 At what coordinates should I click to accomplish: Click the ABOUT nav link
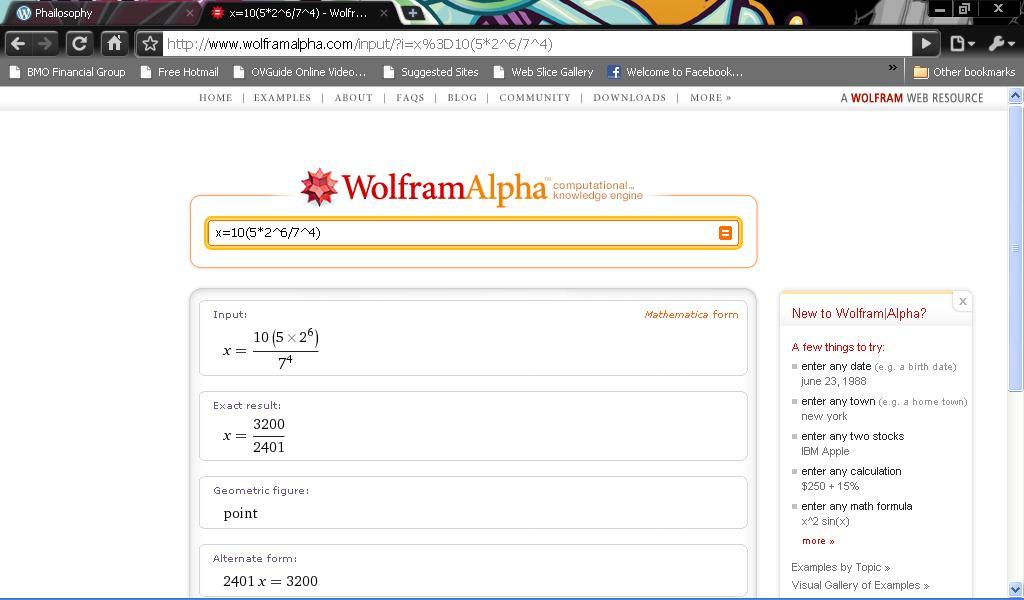[x=353, y=98]
